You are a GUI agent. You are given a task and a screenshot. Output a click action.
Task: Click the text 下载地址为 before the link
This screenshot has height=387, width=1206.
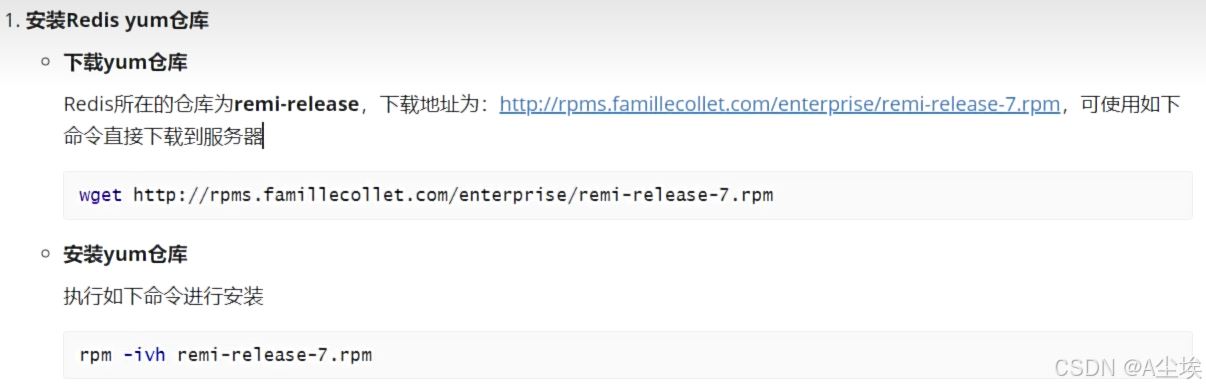(x=431, y=105)
